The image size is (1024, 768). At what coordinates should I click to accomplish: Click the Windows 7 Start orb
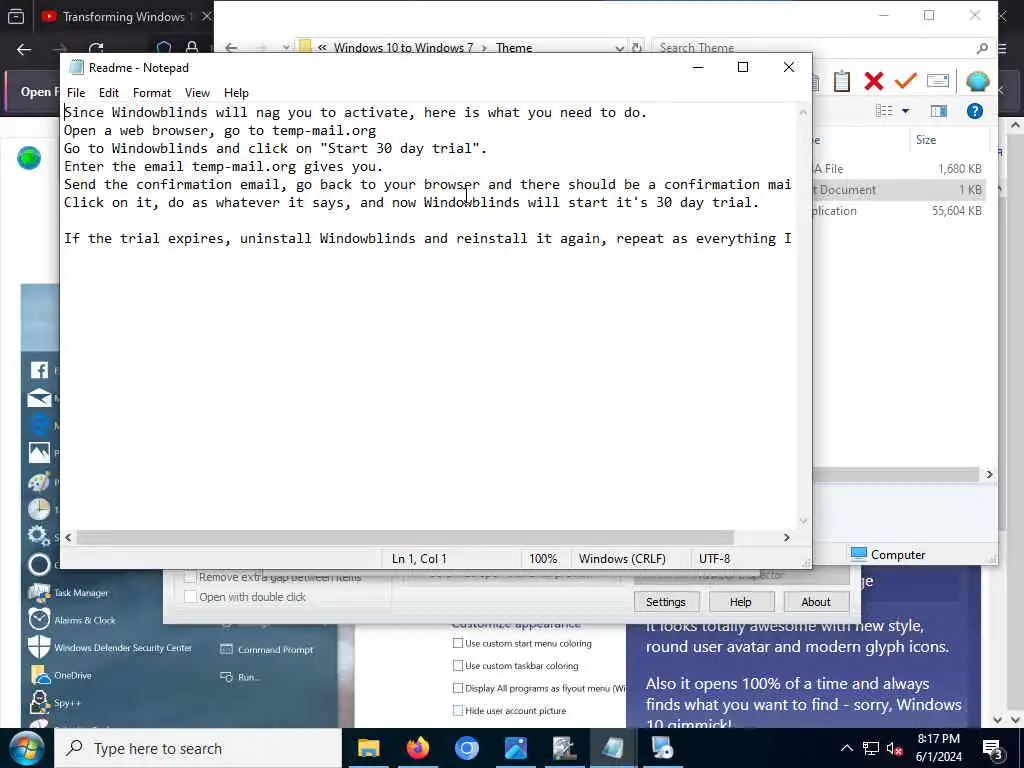click(x=27, y=748)
